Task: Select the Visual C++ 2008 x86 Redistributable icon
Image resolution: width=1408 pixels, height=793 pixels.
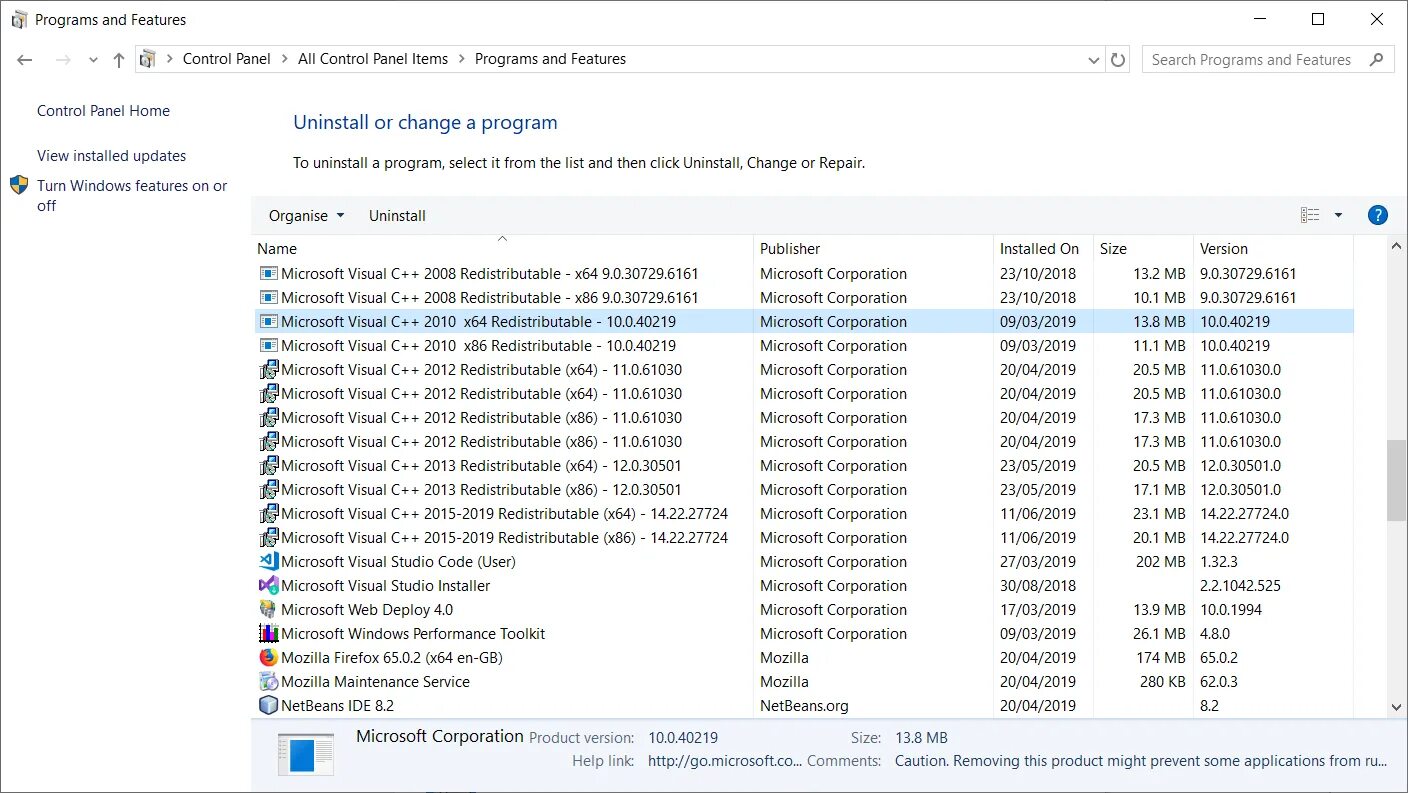Action: [x=268, y=298]
